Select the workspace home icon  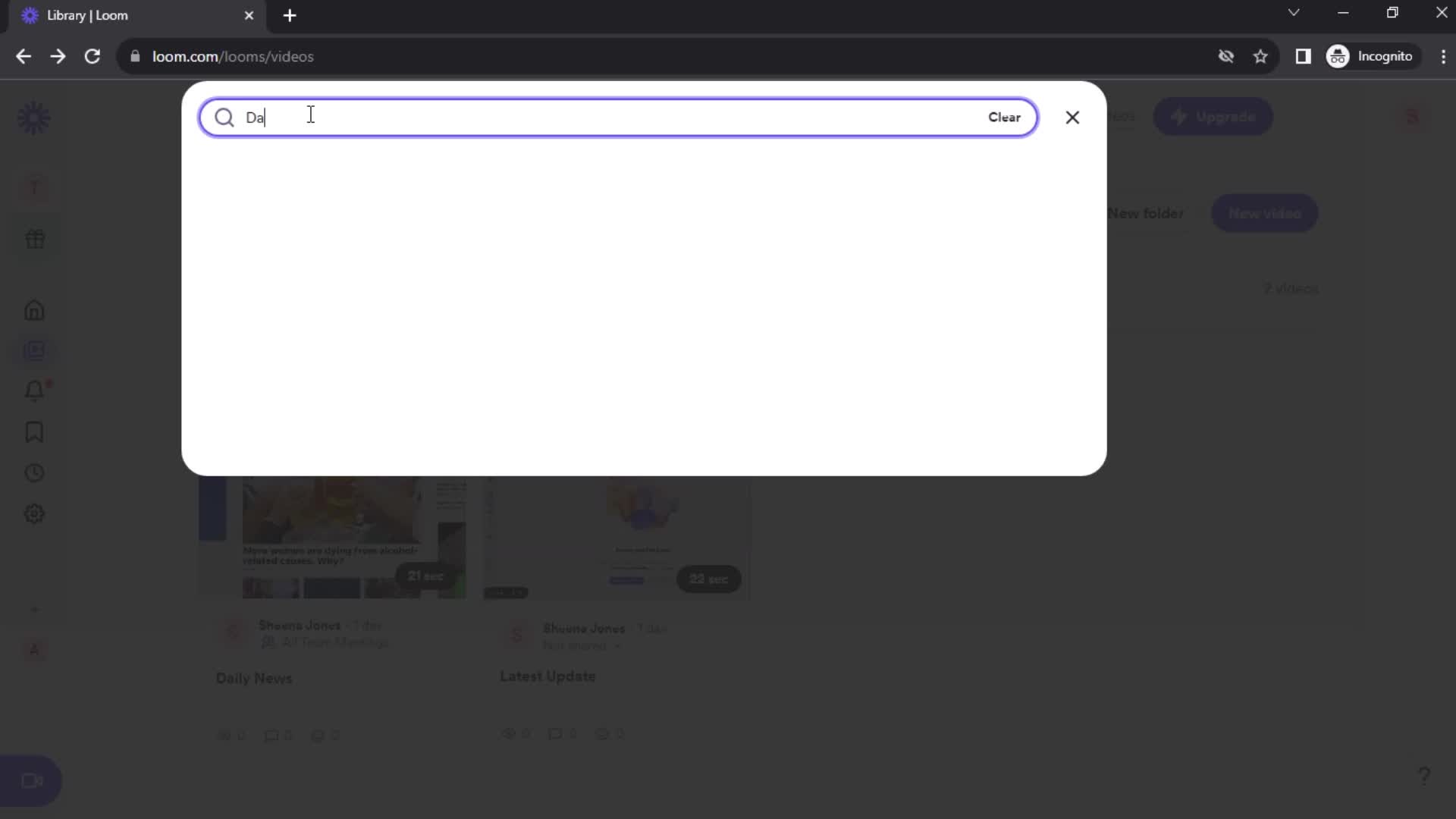(x=34, y=311)
